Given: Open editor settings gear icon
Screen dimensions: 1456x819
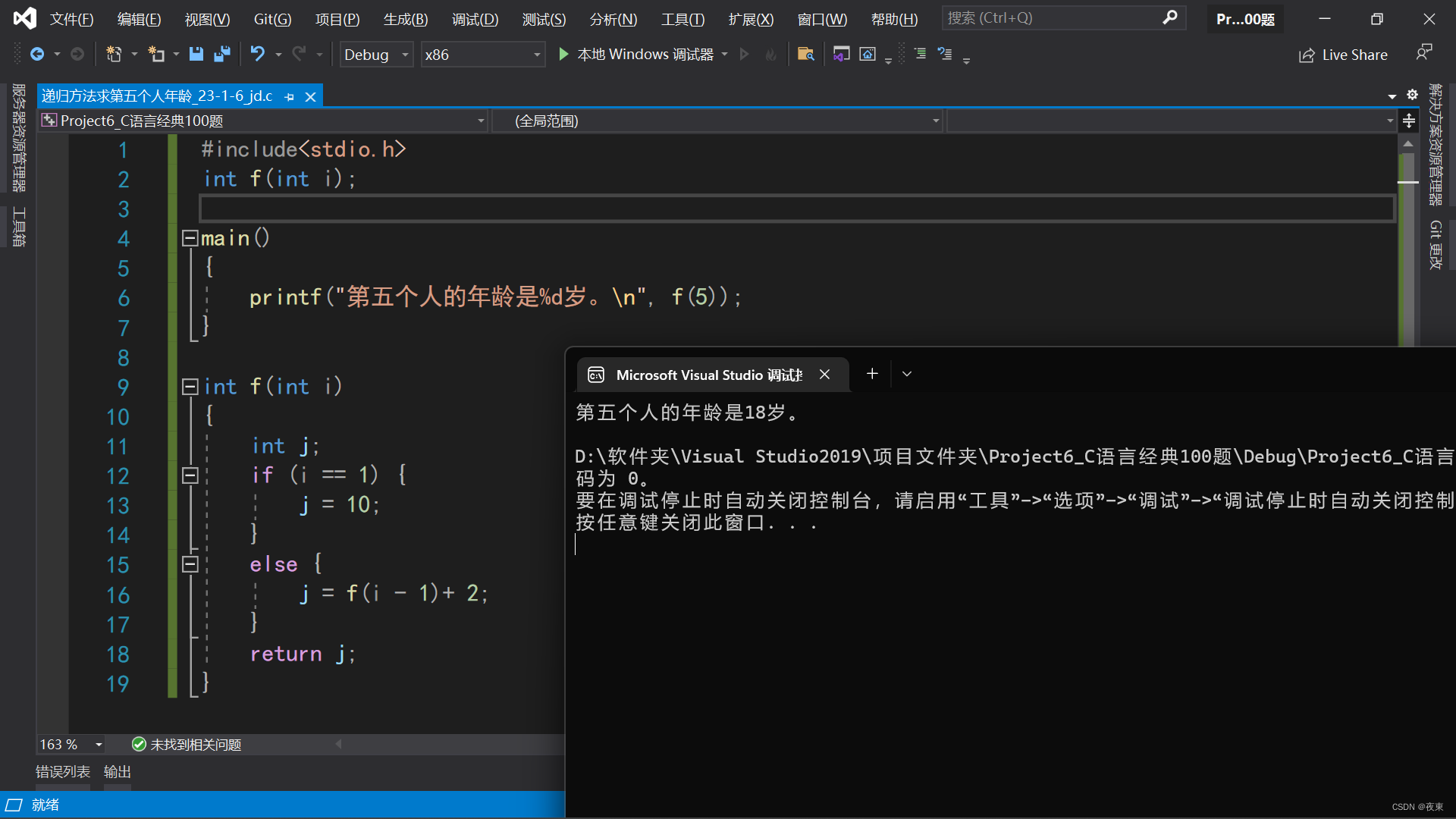Looking at the screenshot, I should click(1412, 95).
